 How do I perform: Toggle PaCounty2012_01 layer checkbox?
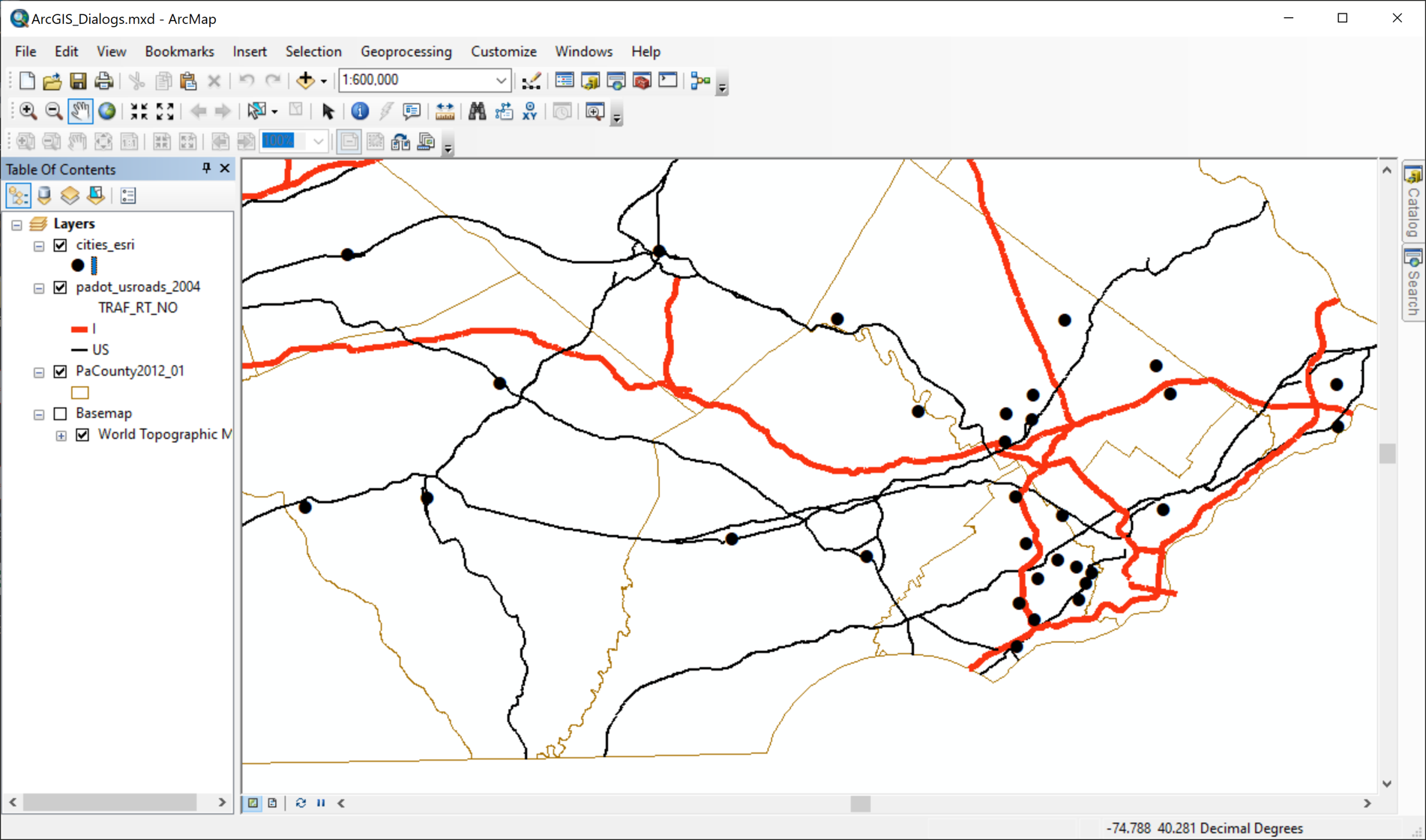point(61,372)
